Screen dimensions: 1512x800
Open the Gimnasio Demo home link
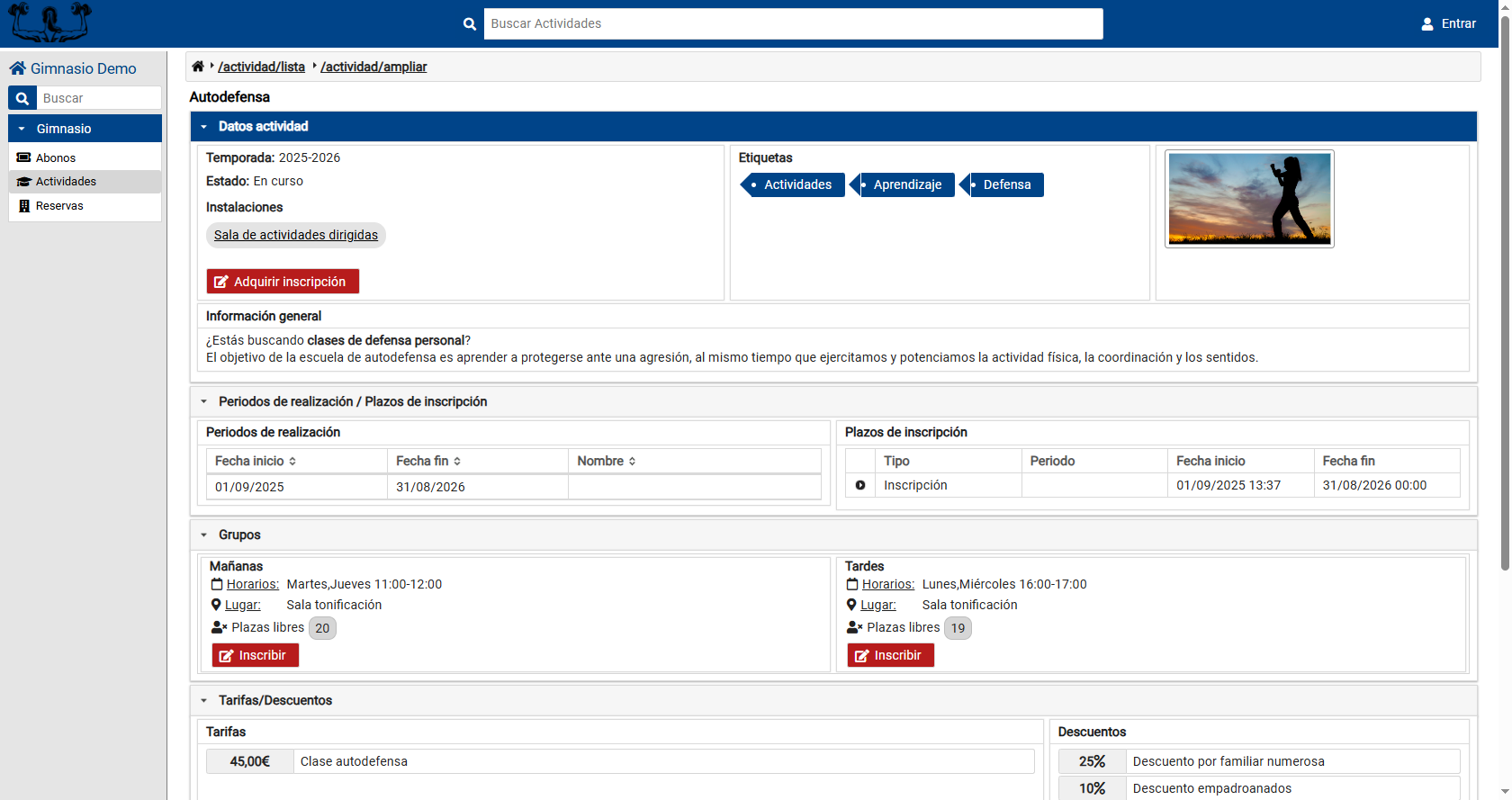(73, 68)
